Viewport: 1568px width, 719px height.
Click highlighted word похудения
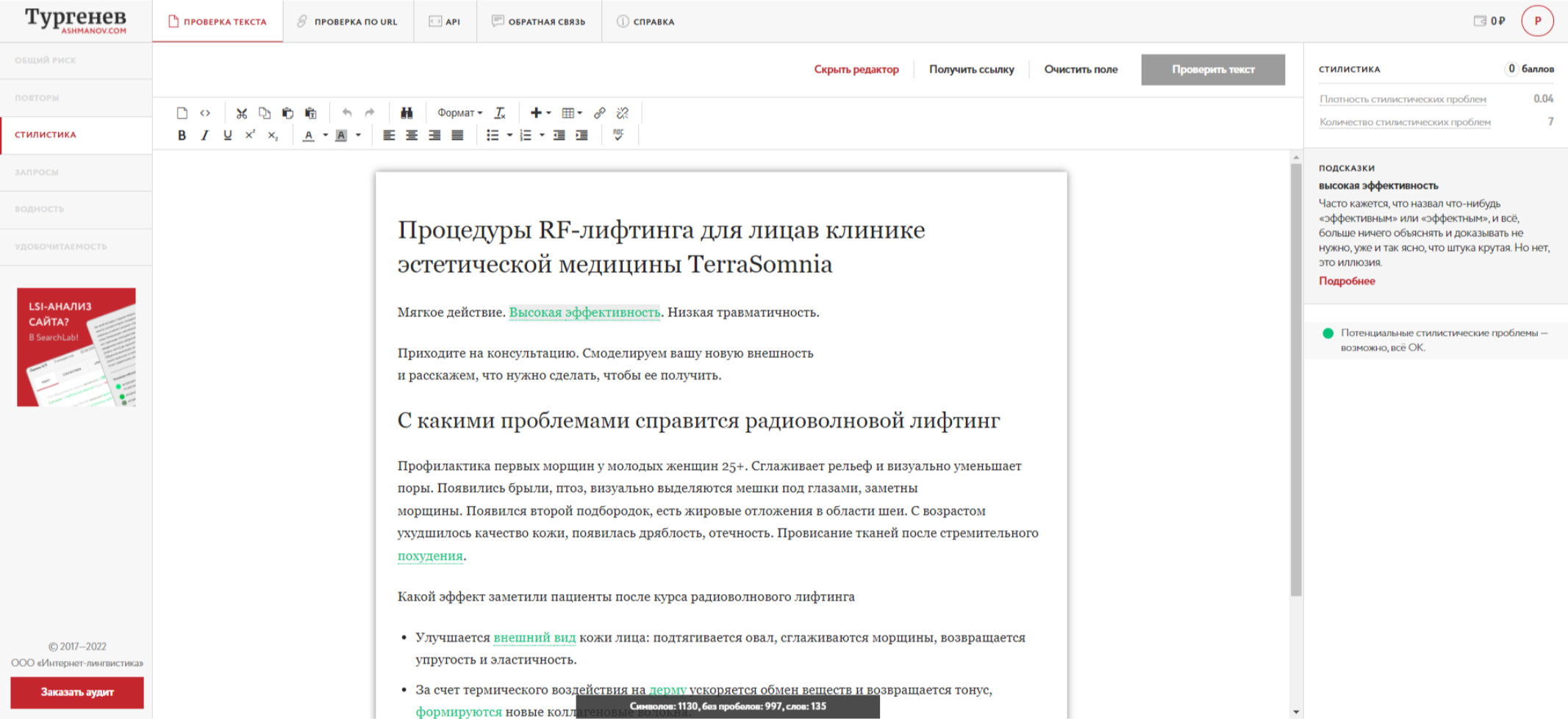[x=430, y=556]
